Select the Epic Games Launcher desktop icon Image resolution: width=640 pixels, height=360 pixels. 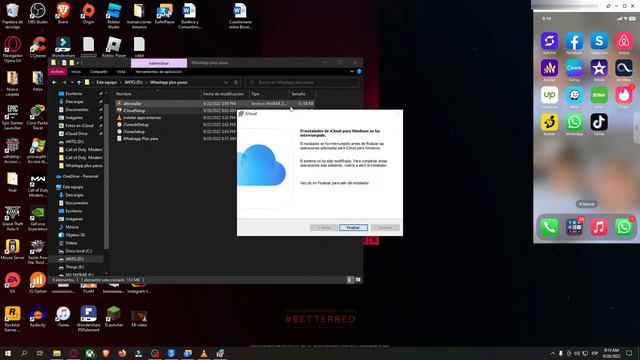click(12, 117)
